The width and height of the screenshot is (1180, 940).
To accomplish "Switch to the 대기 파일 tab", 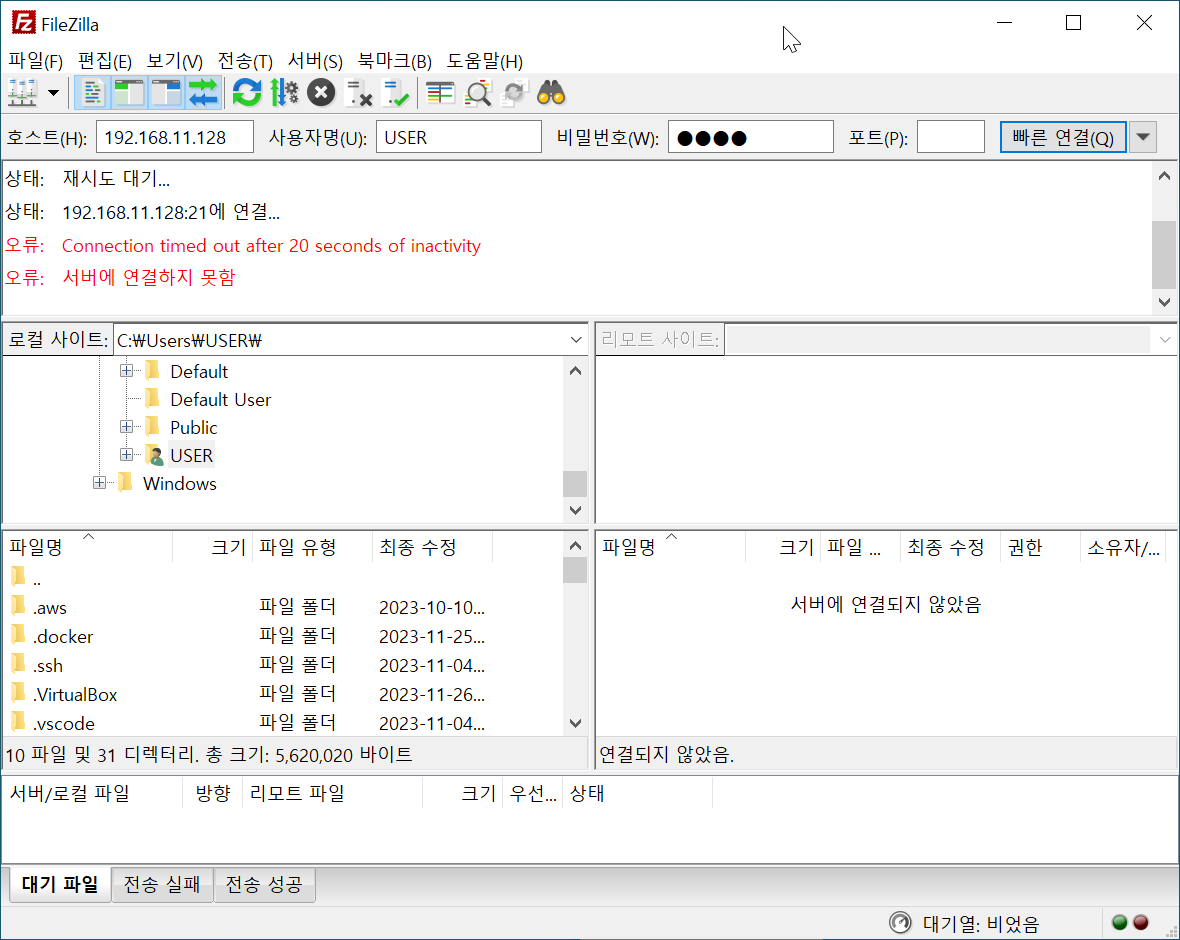I will click(60, 884).
